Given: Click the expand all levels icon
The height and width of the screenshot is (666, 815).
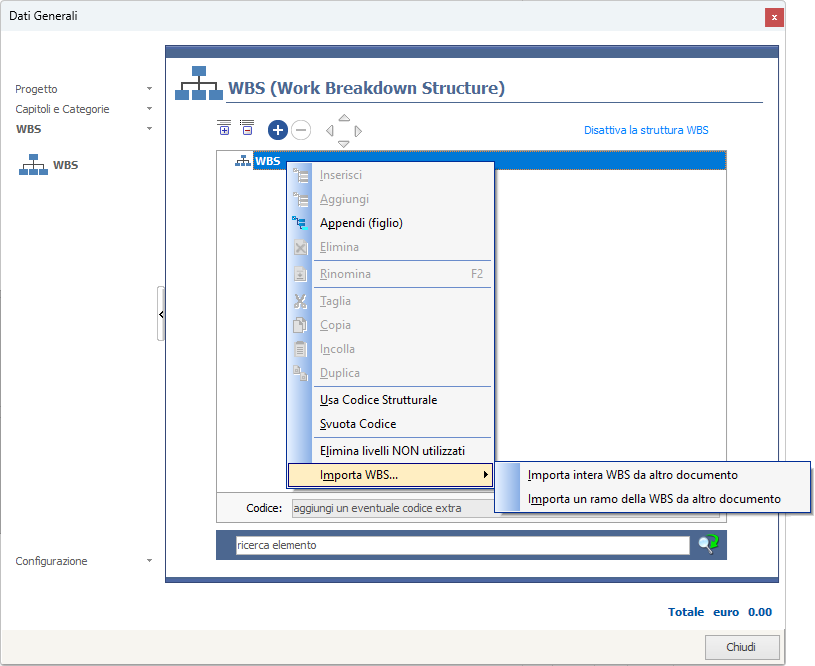Looking at the screenshot, I should tap(224, 128).
